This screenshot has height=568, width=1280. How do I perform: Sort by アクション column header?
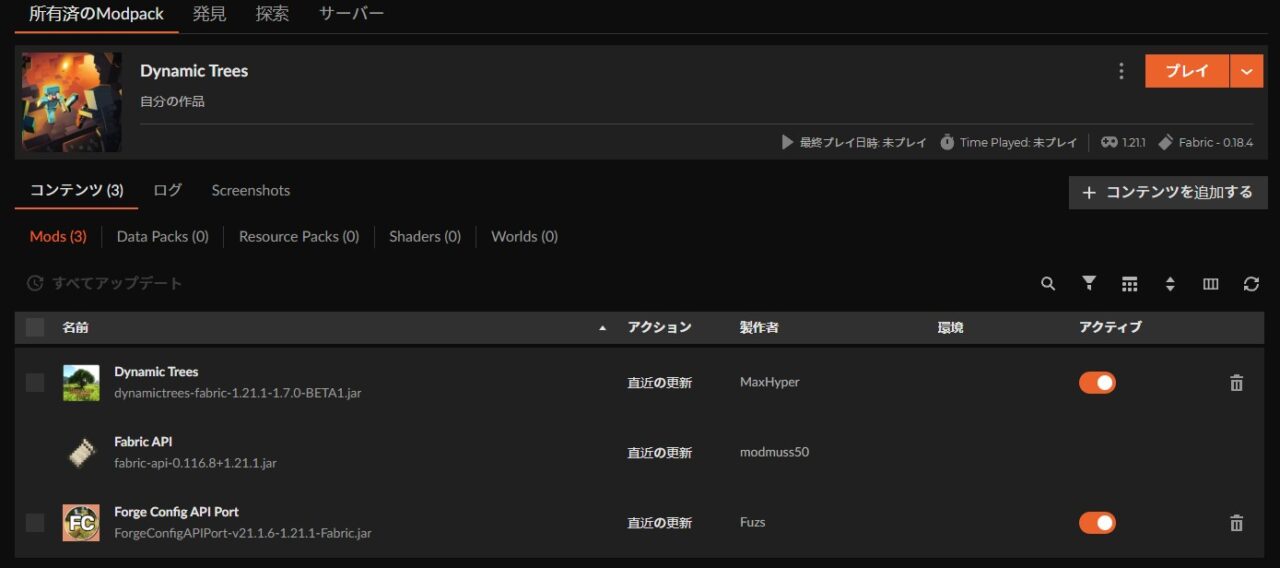pos(659,328)
